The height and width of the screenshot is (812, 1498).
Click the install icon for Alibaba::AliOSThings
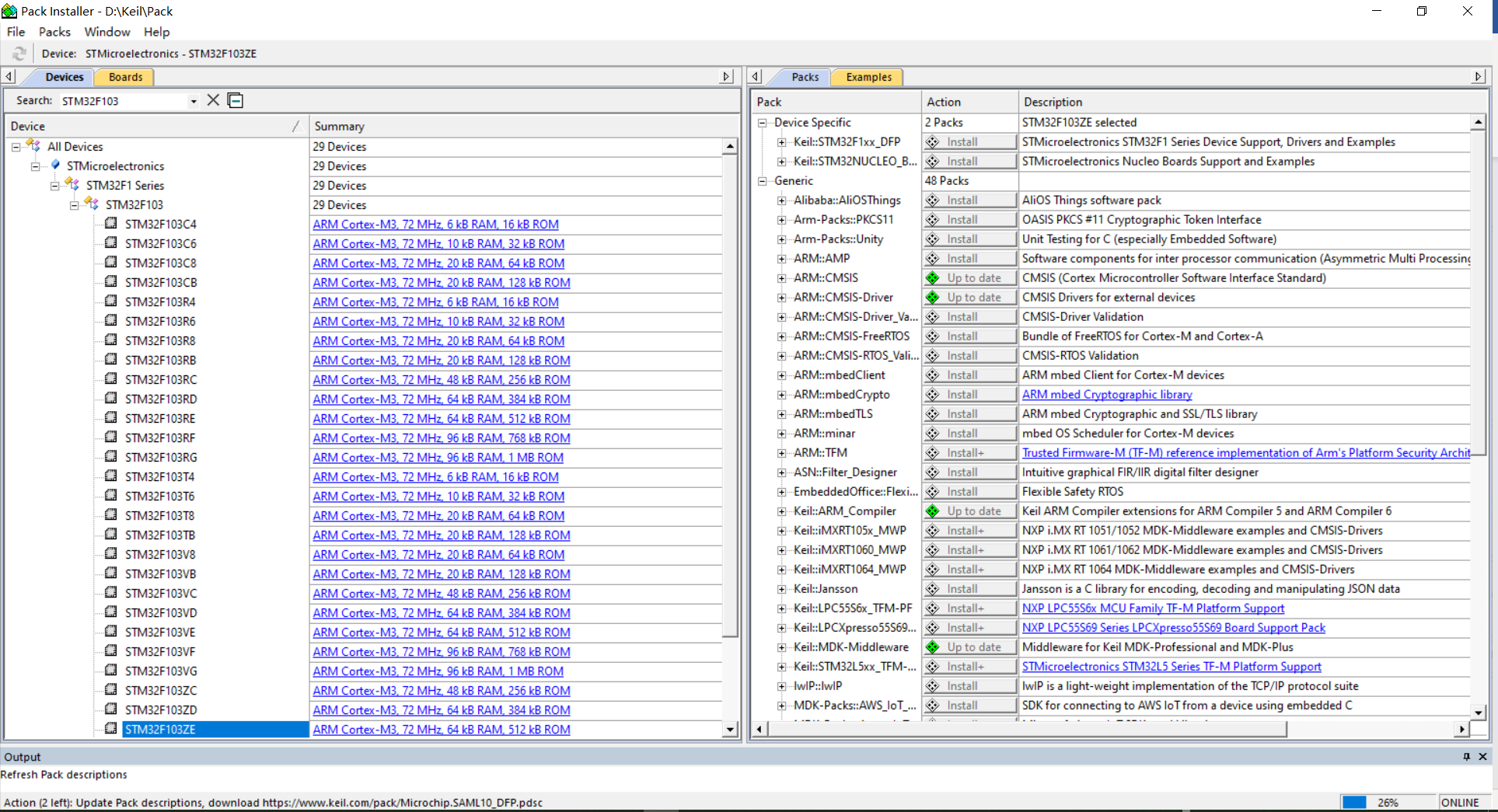933,200
